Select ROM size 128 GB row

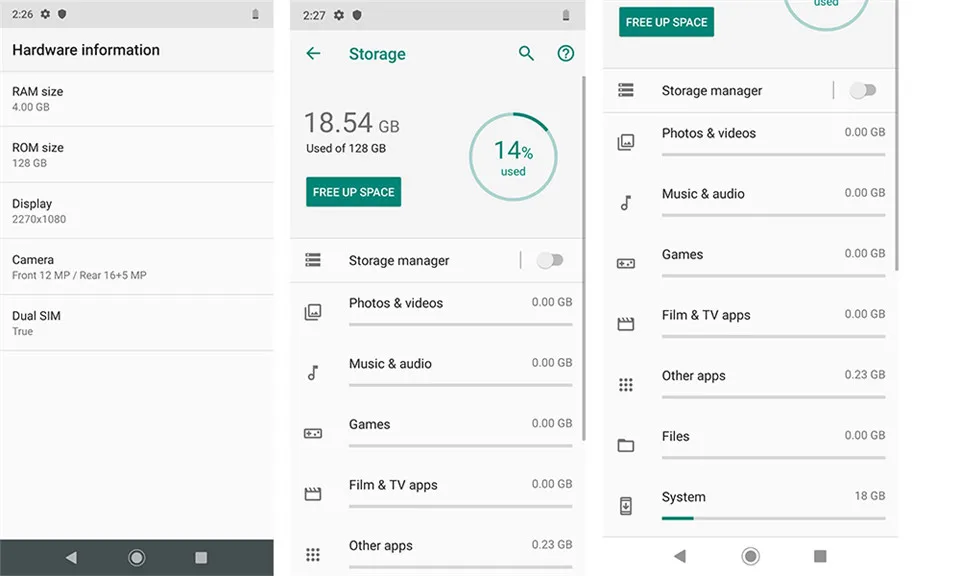tap(137, 155)
